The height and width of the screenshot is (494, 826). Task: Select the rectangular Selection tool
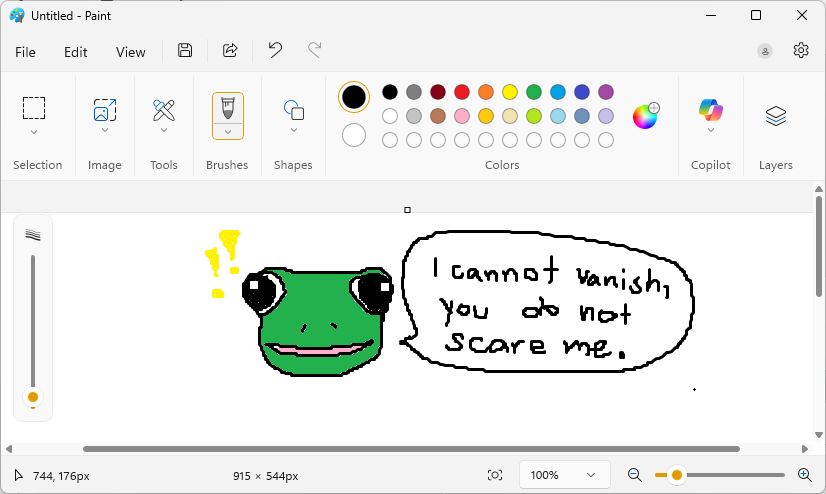[34, 108]
